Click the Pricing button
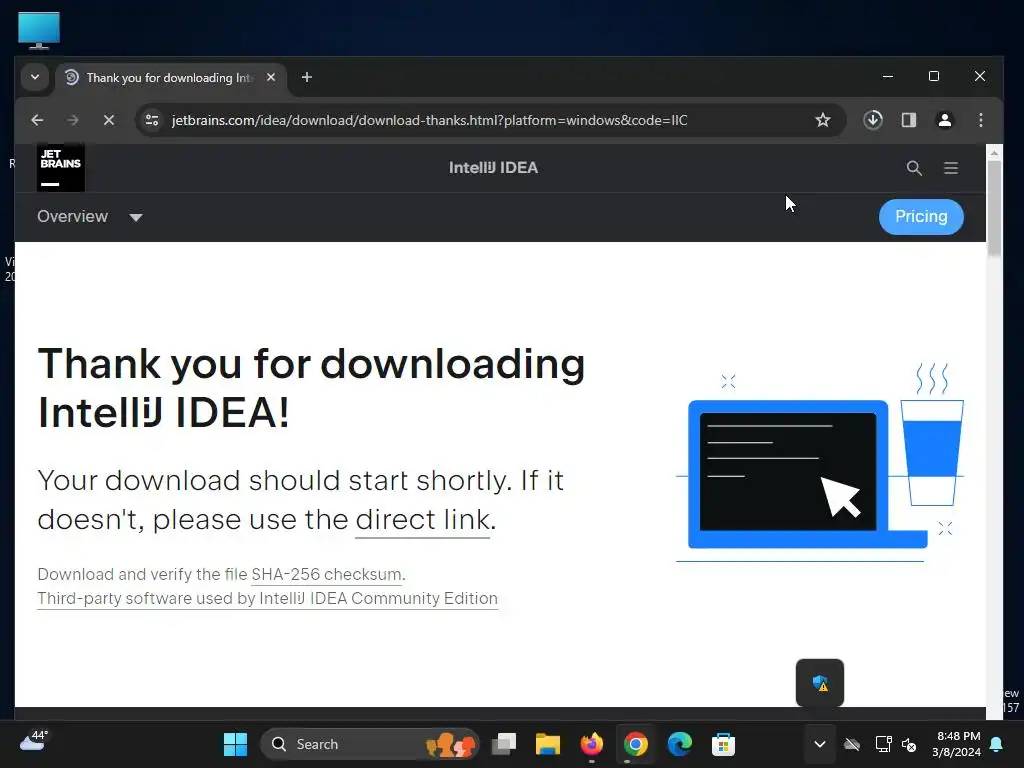 click(921, 217)
